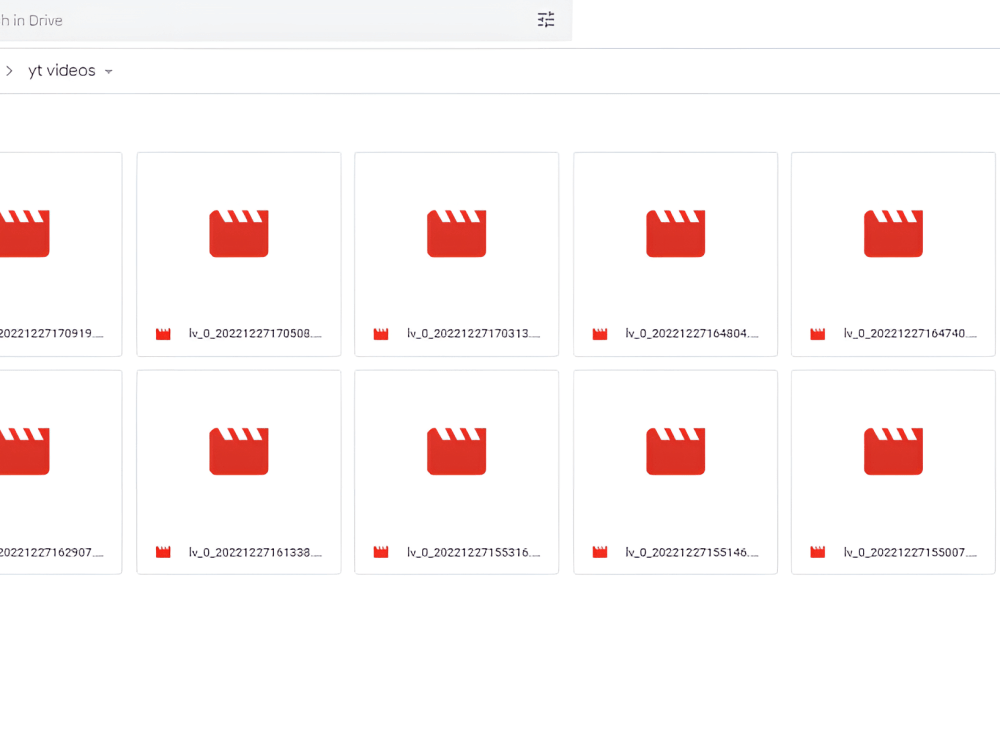This screenshot has height=750, width=1000.
Task: Click small video icon beside lv_0_20221227155146
Action: pos(599,552)
